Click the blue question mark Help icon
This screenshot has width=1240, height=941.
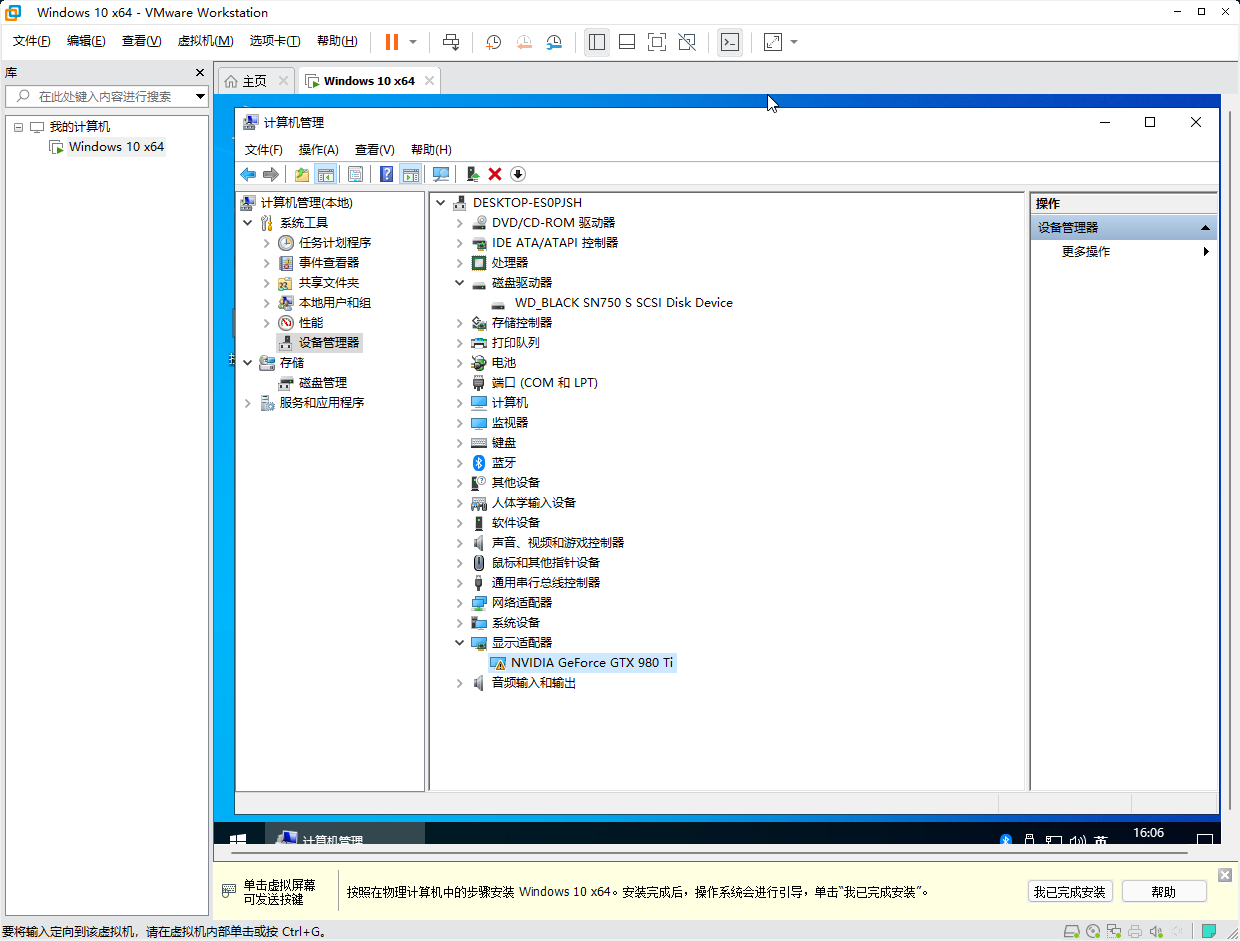386,174
